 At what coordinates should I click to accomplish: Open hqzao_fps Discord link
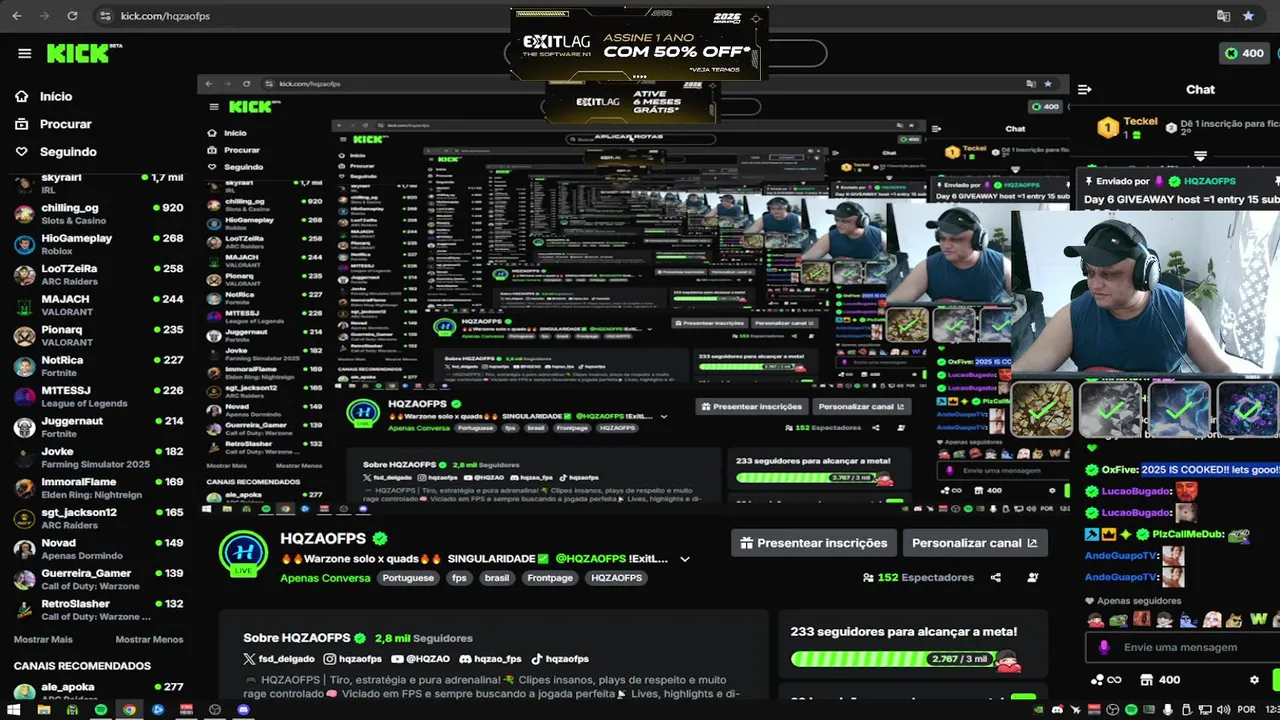[x=491, y=659]
